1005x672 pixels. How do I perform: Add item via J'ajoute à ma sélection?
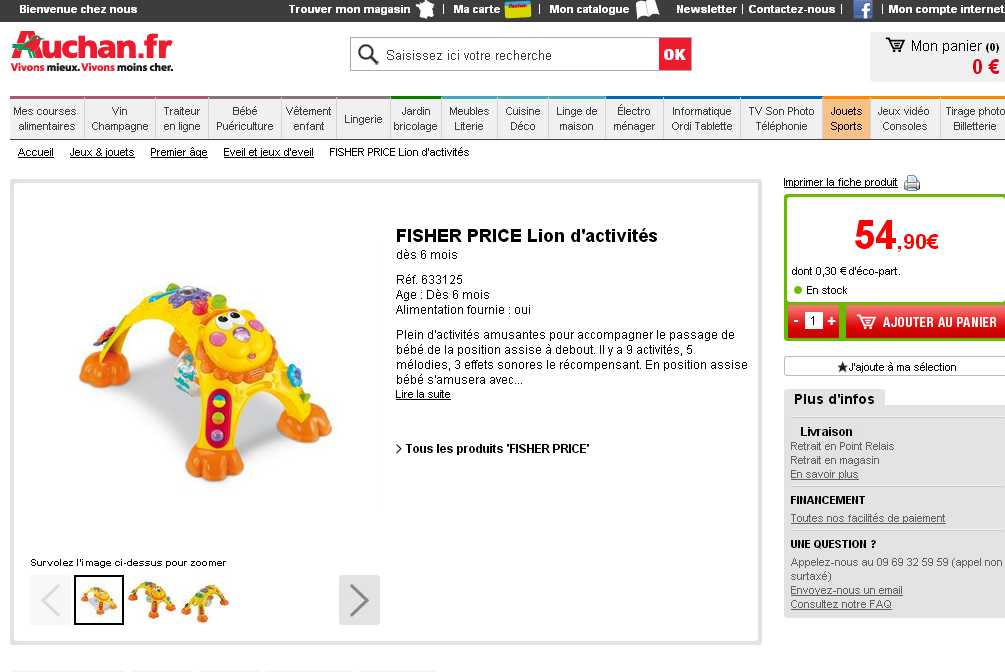tap(896, 367)
